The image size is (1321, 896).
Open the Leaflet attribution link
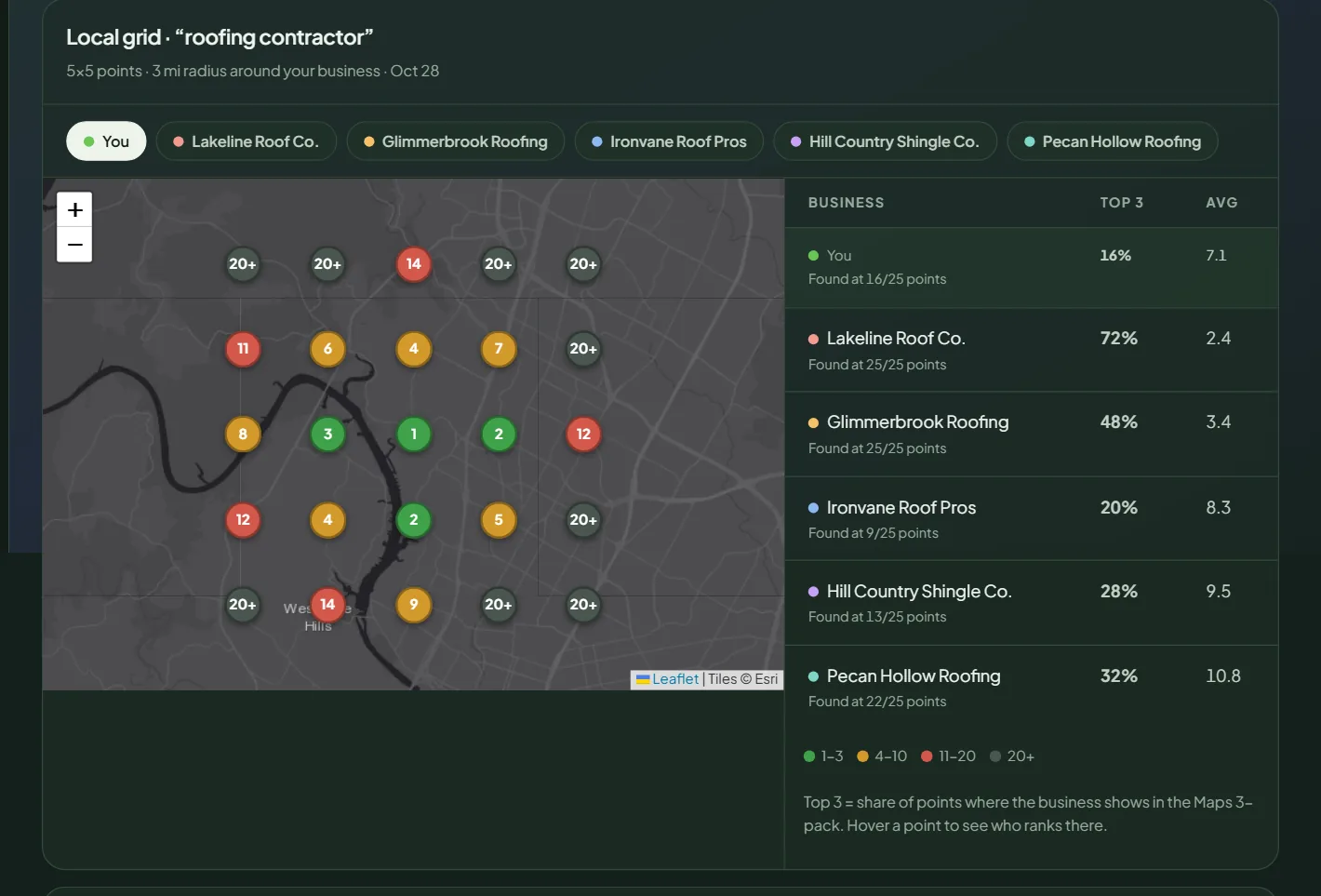point(674,679)
